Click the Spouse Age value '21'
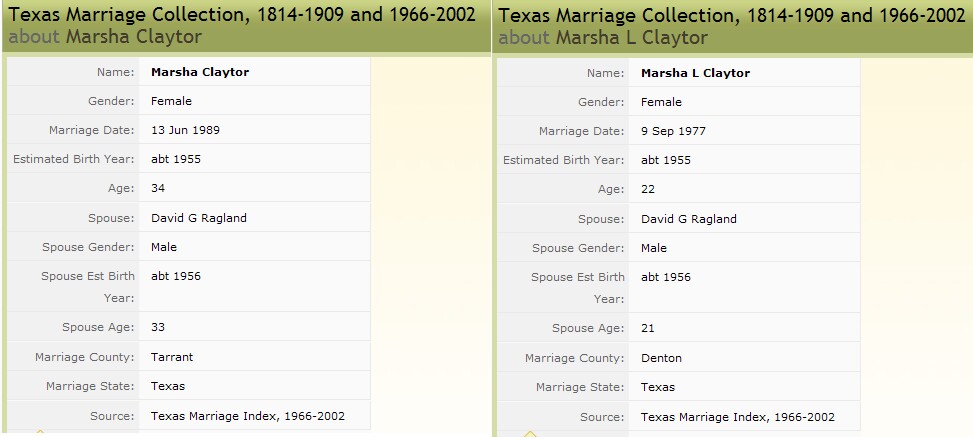This screenshot has width=973, height=437. pos(648,328)
